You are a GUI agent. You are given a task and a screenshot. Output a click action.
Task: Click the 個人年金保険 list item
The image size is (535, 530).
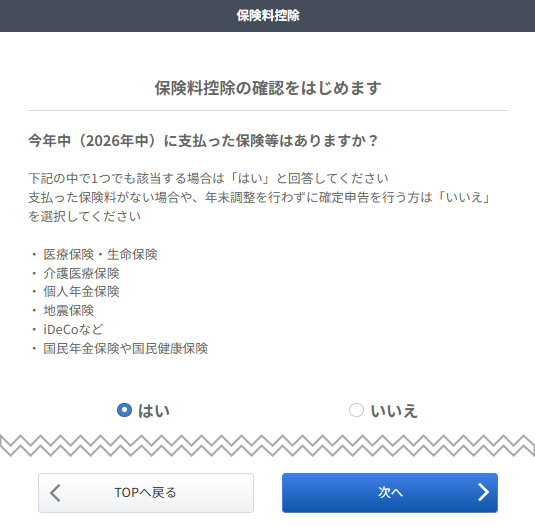point(81,291)
